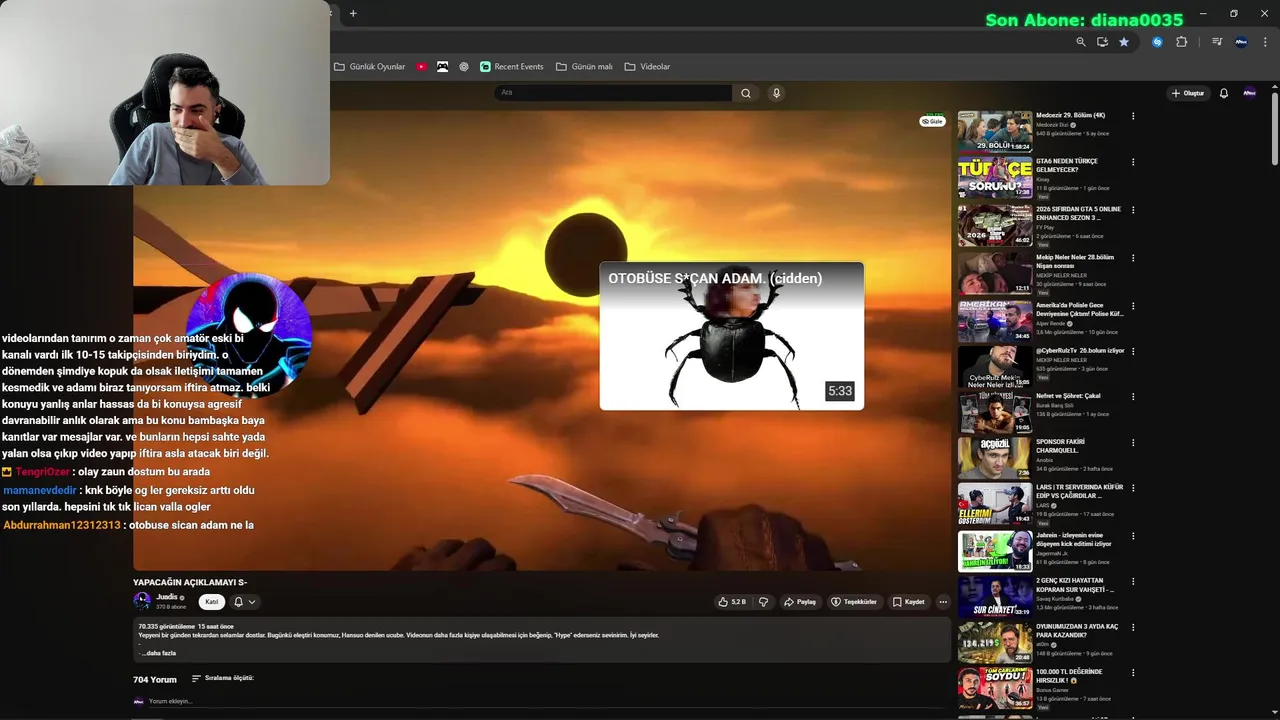The image size is (1280, 720).
Task: Open the more actions ellipsis below the video
Action: point(942,602)
